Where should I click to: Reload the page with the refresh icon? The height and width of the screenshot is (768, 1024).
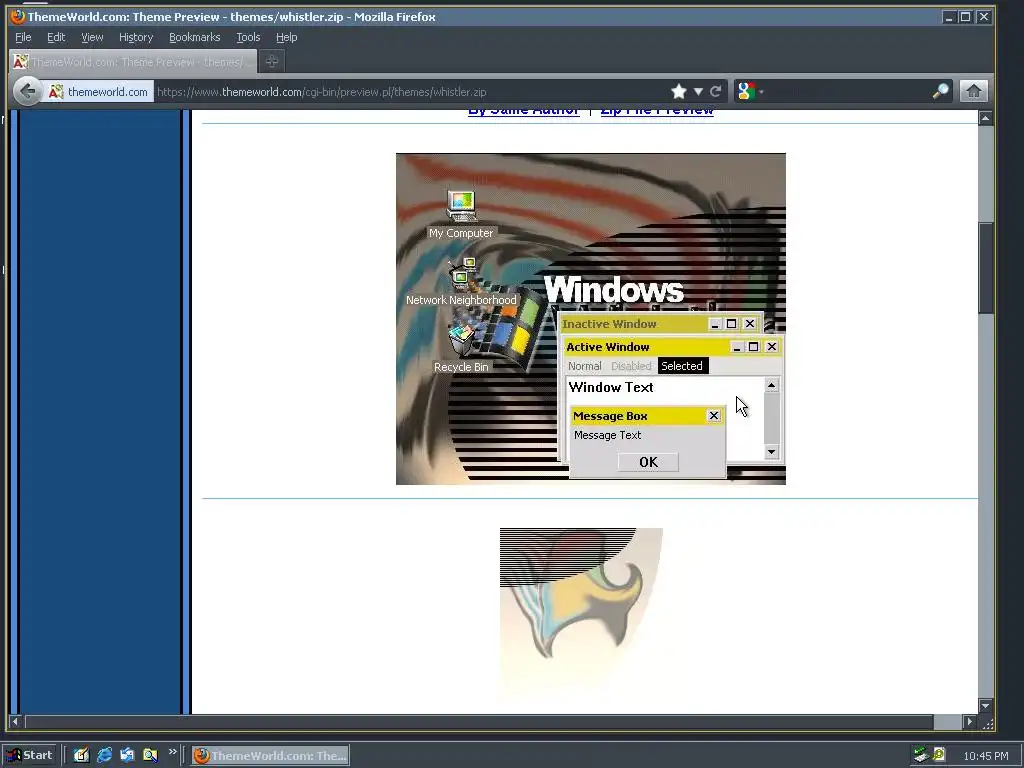click(716, 91)
